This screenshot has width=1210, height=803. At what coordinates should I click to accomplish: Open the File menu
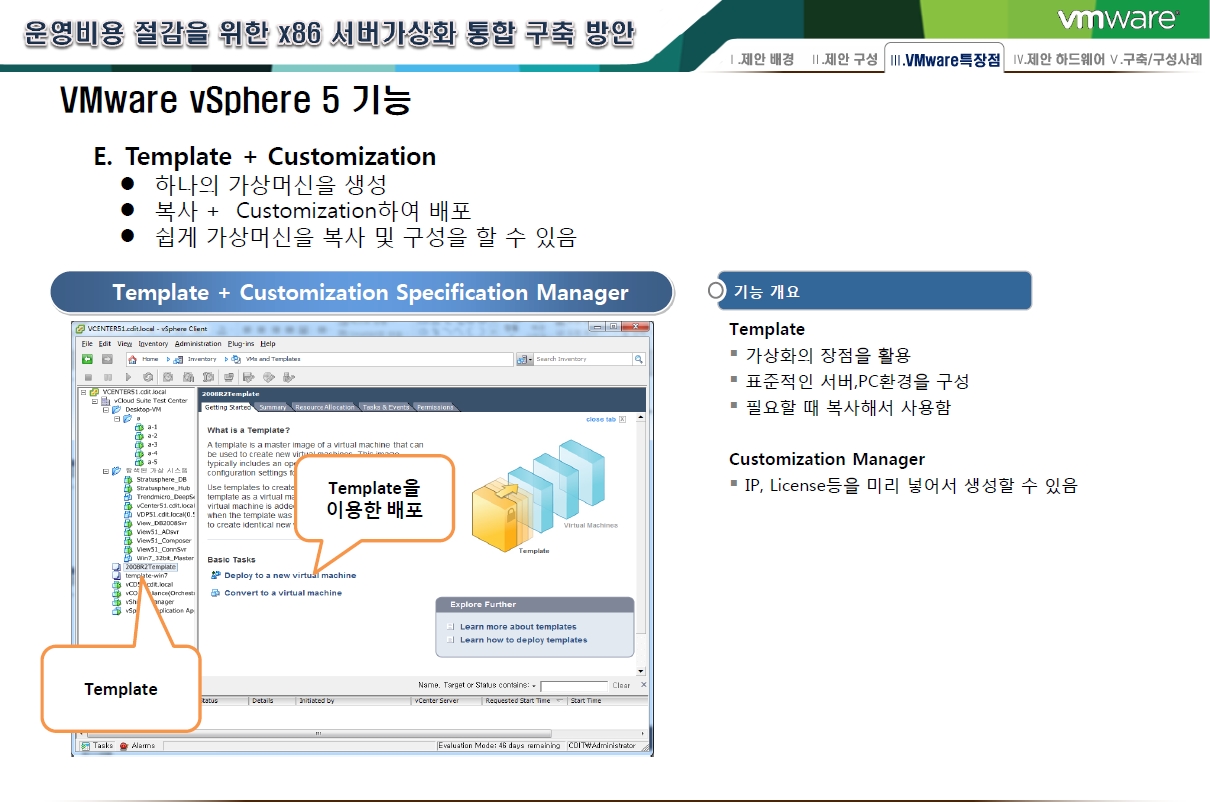click(x=87, y=343)
